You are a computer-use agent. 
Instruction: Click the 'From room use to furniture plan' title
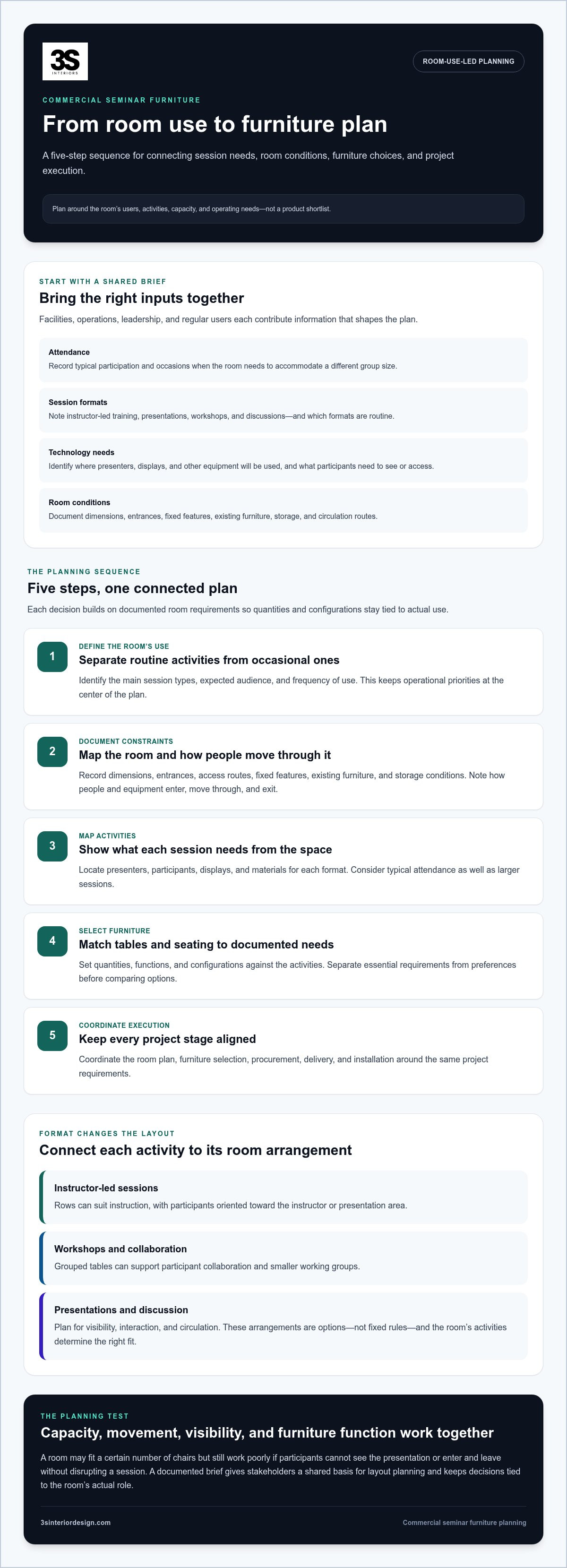(x=215, y=124)
